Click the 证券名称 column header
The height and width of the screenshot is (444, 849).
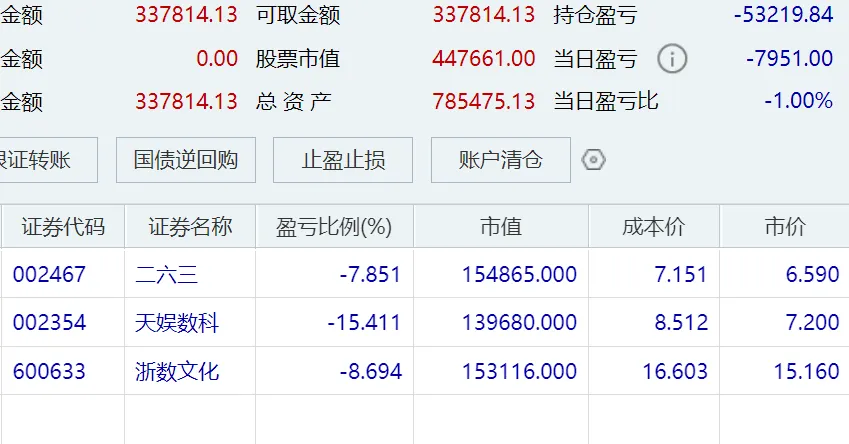tap(190, 227)
